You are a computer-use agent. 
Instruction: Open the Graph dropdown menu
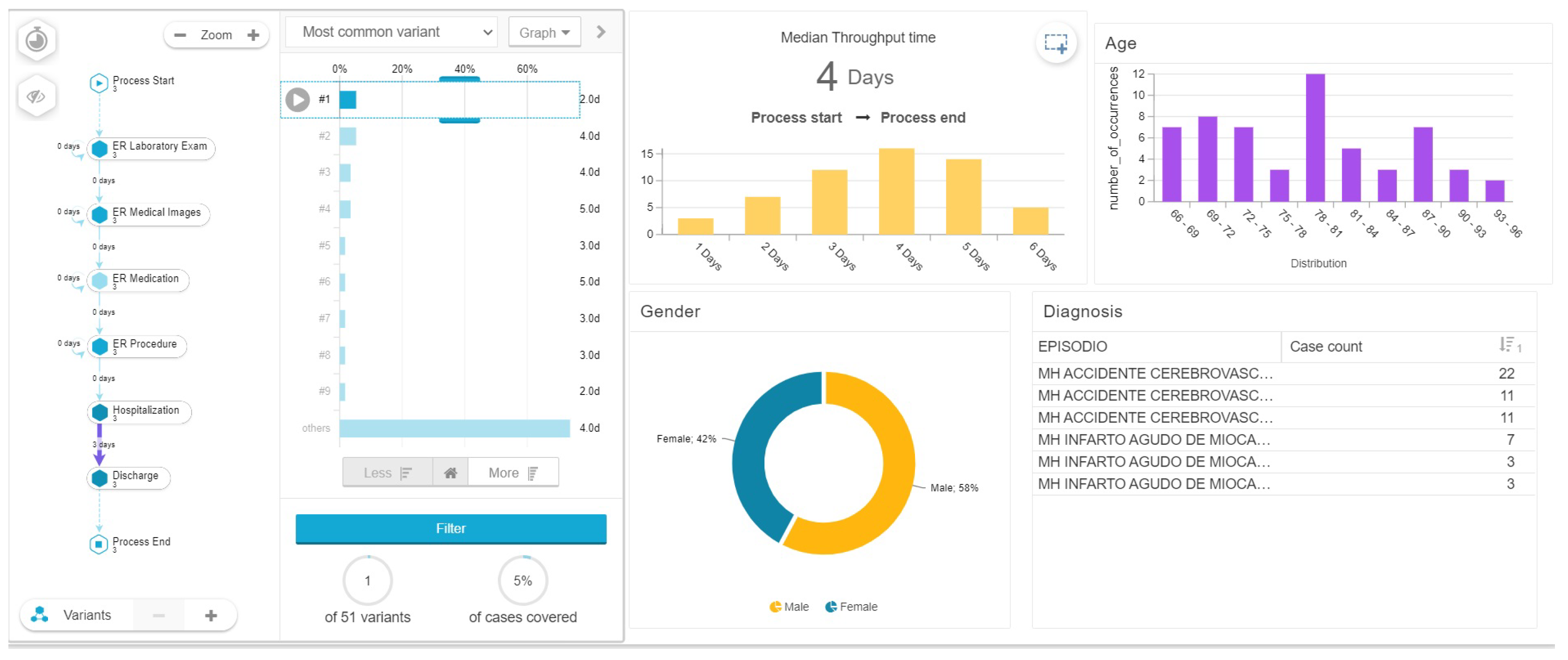(x=544, y=33)
